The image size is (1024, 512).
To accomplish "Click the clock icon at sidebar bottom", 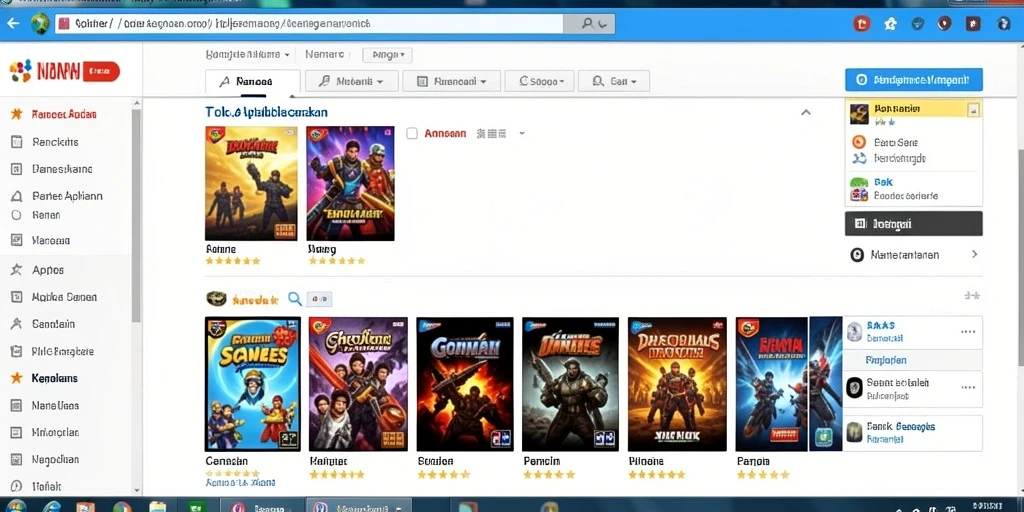I will [x=17, y=487].
